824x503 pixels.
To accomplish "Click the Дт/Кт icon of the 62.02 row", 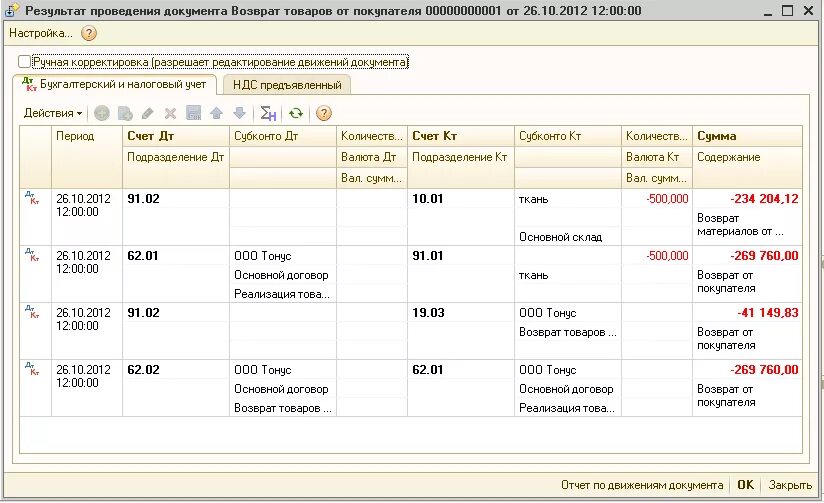I will 32,368.
